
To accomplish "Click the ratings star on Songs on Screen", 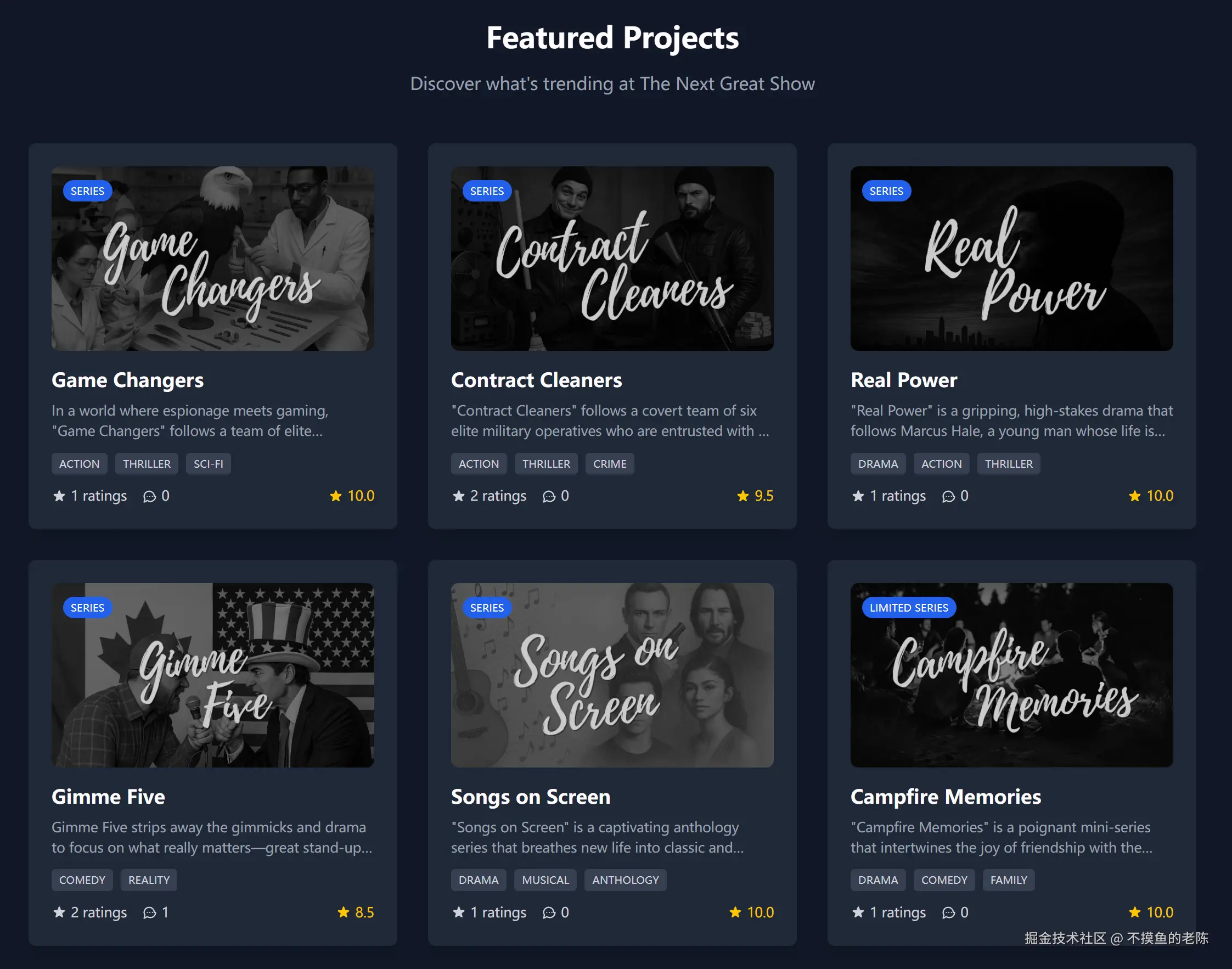I will [x=459, y=913].
